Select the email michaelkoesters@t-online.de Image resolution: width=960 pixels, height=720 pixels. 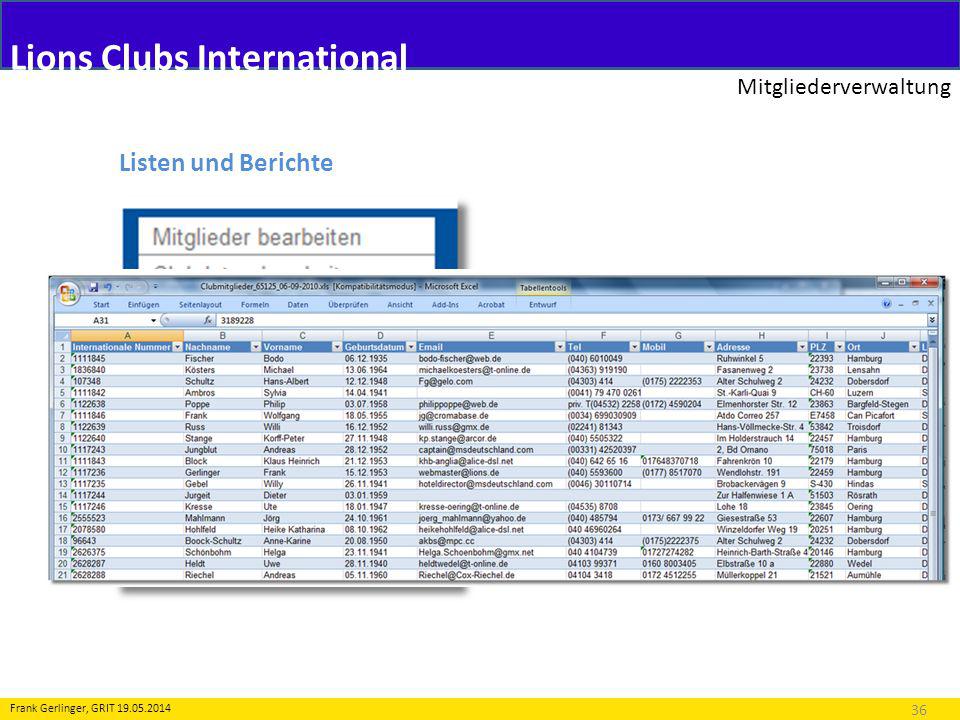pyautogui.click(x=474, y=370)
